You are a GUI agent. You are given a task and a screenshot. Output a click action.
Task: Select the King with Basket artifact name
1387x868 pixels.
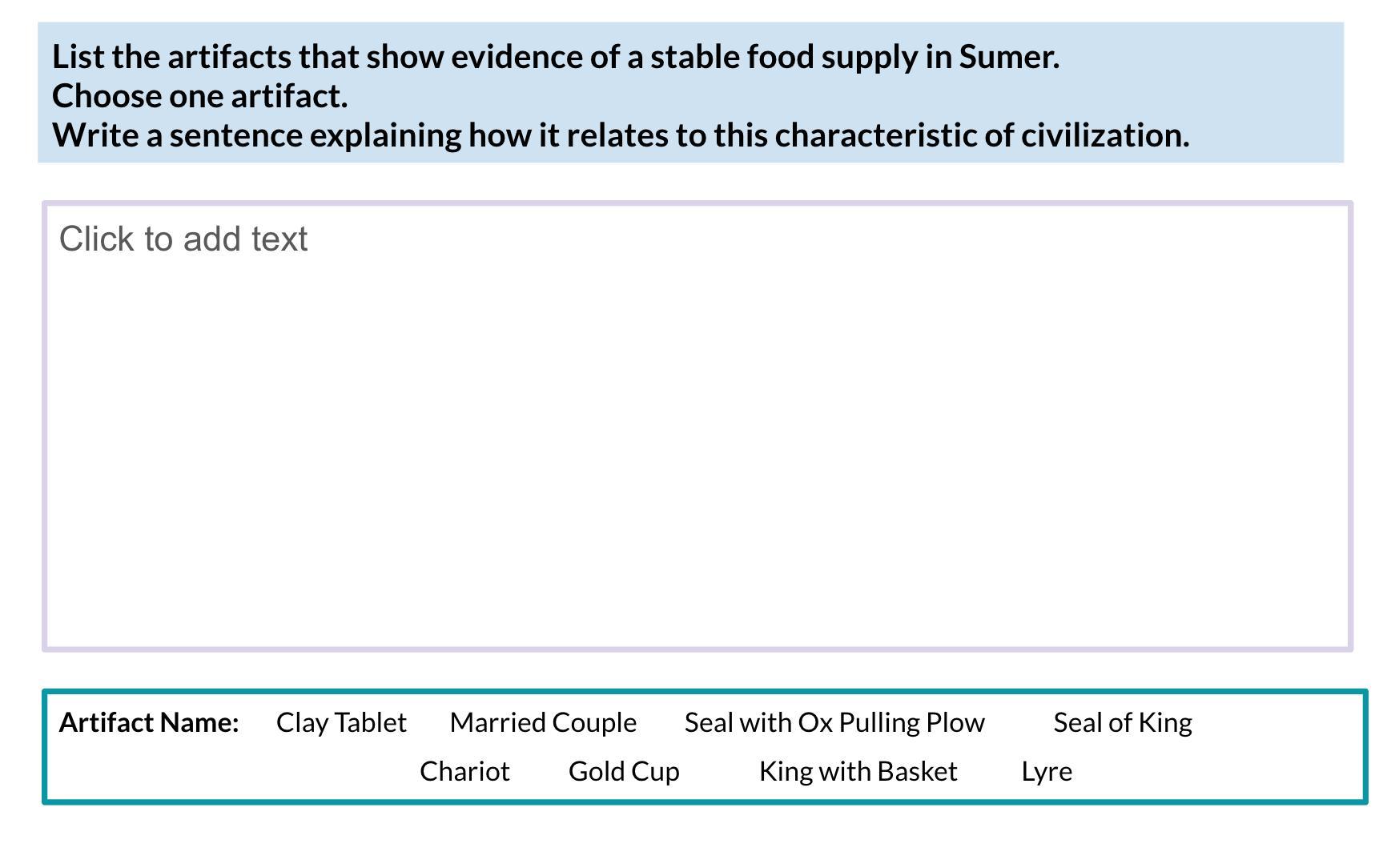coord(858,771)
